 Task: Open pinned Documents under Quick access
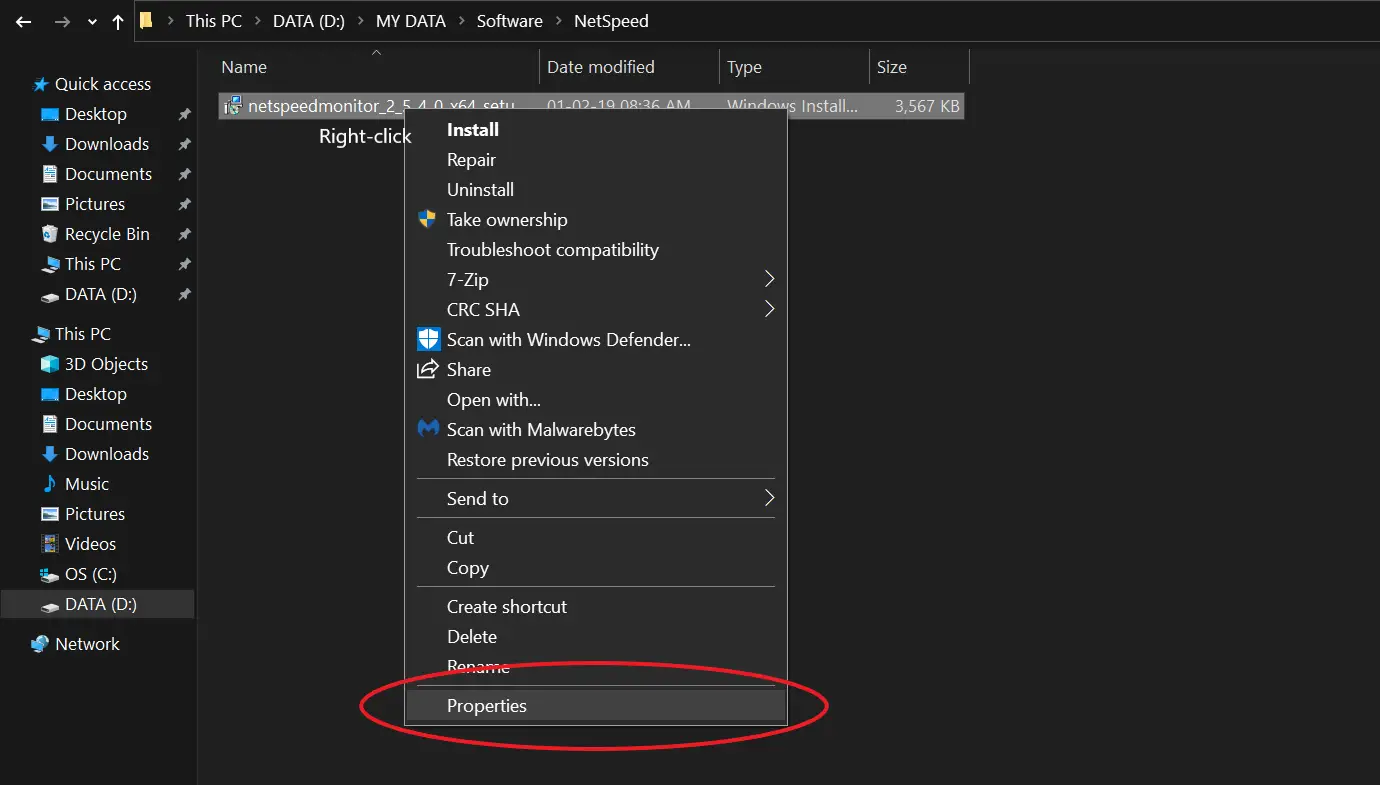point(108,174)
